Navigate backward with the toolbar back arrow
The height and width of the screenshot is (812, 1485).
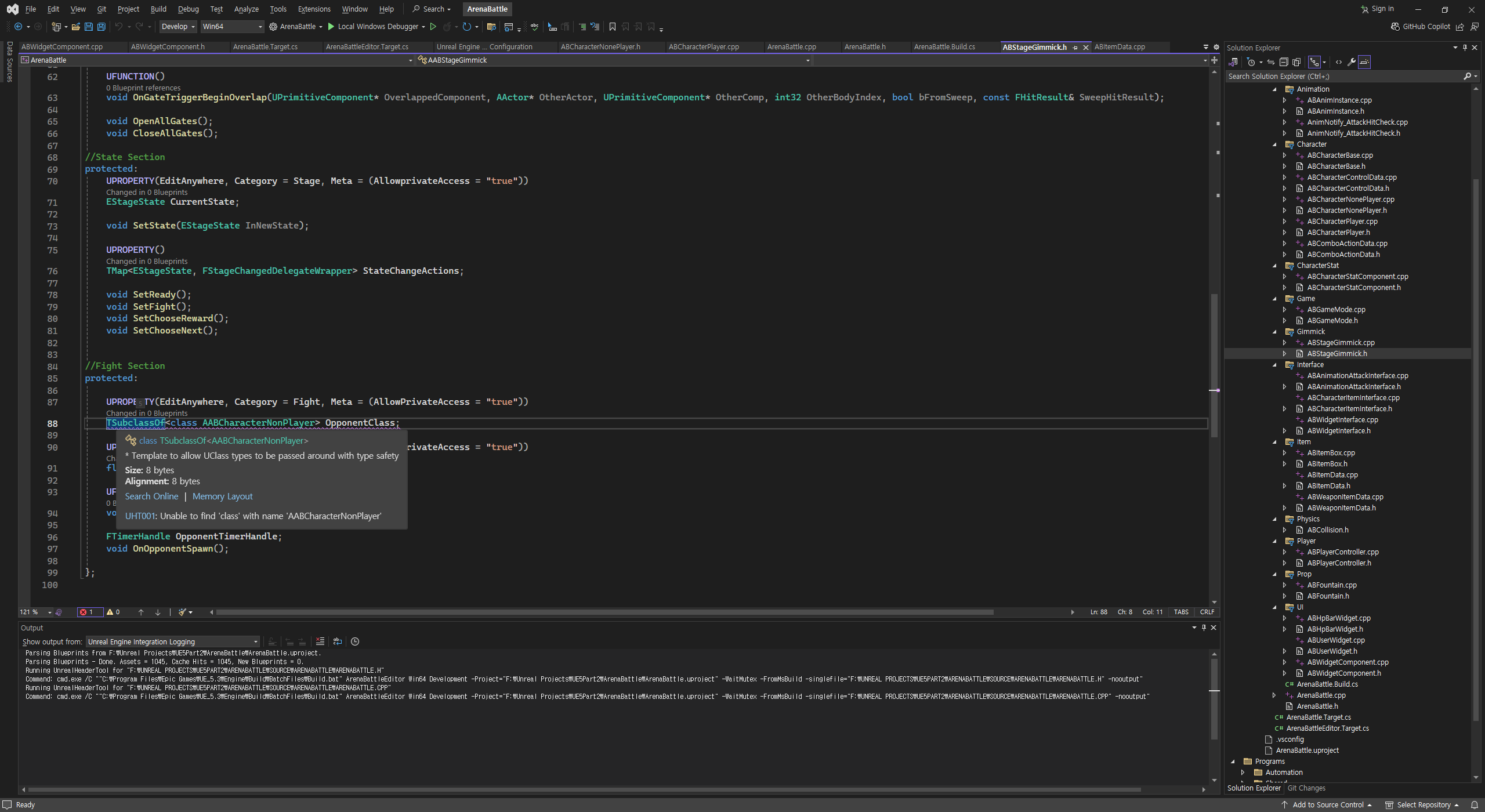[x=19, y=27]
